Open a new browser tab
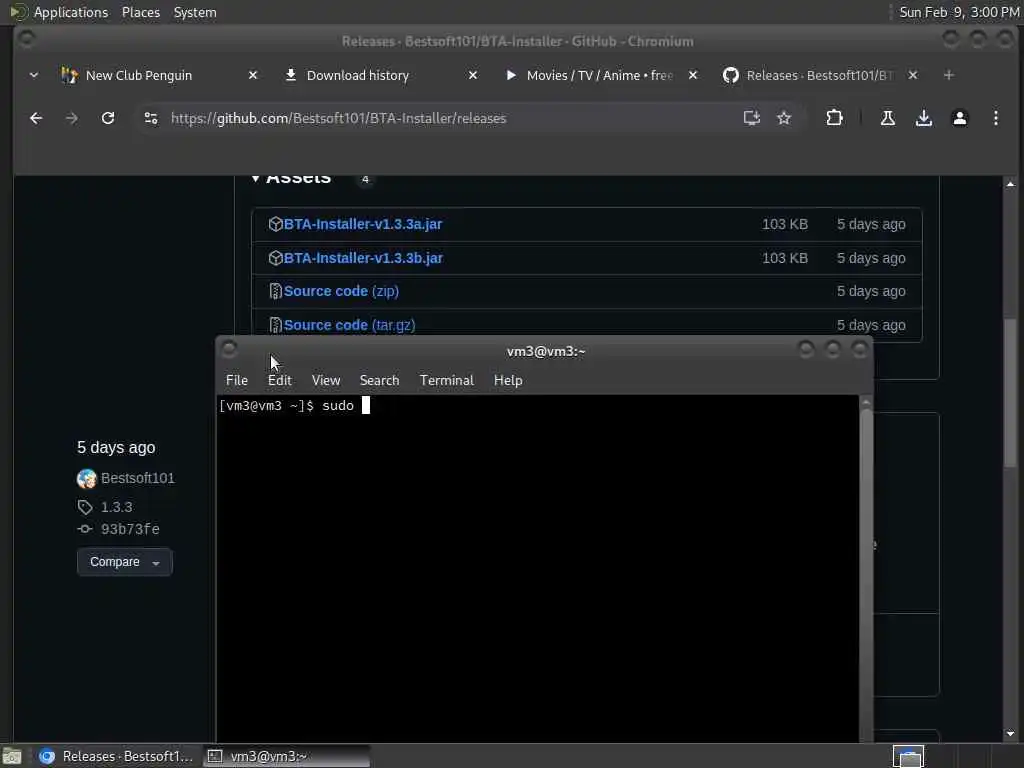 coord(948,75)
